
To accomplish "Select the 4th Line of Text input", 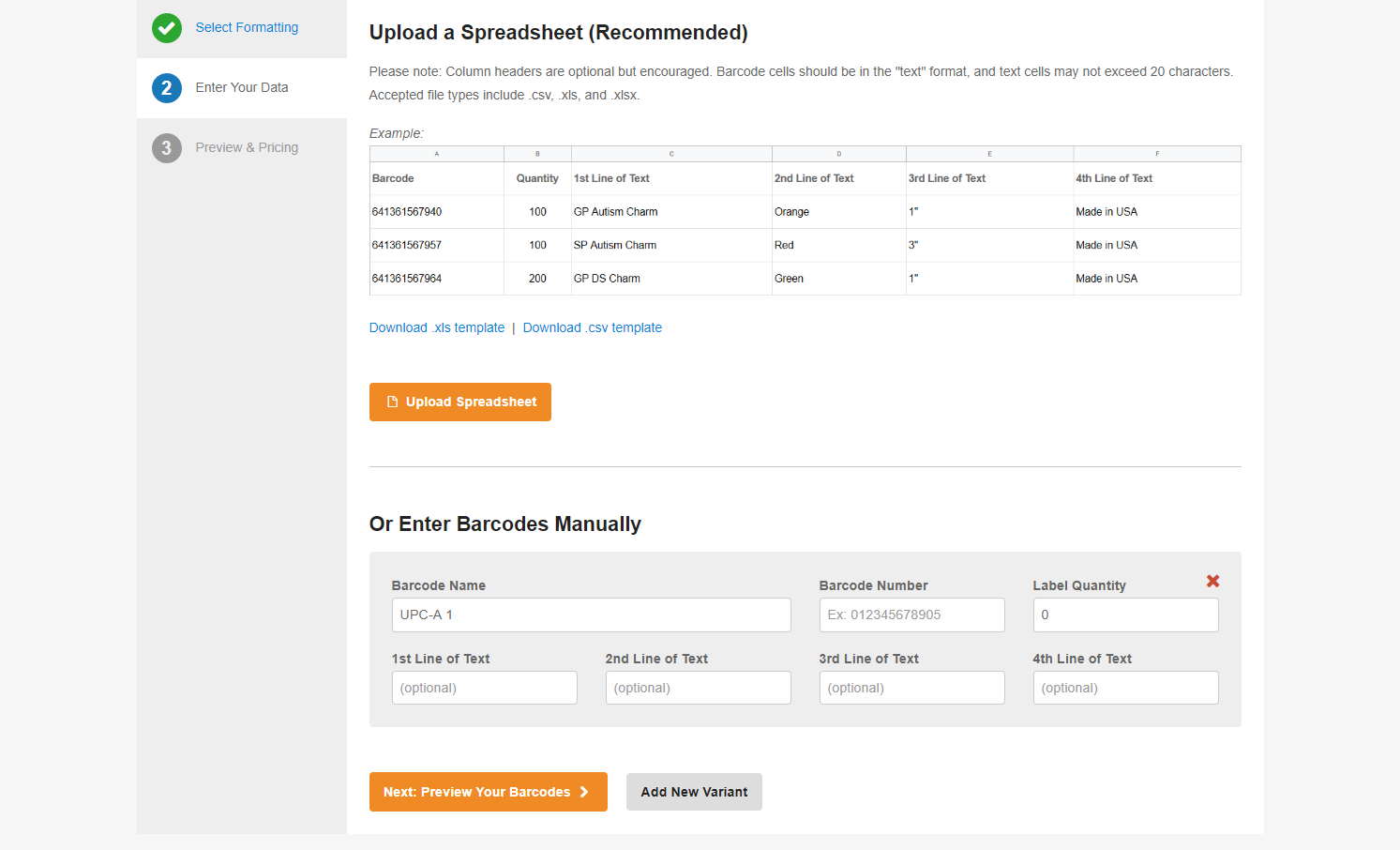I will tap(1125, 688).
